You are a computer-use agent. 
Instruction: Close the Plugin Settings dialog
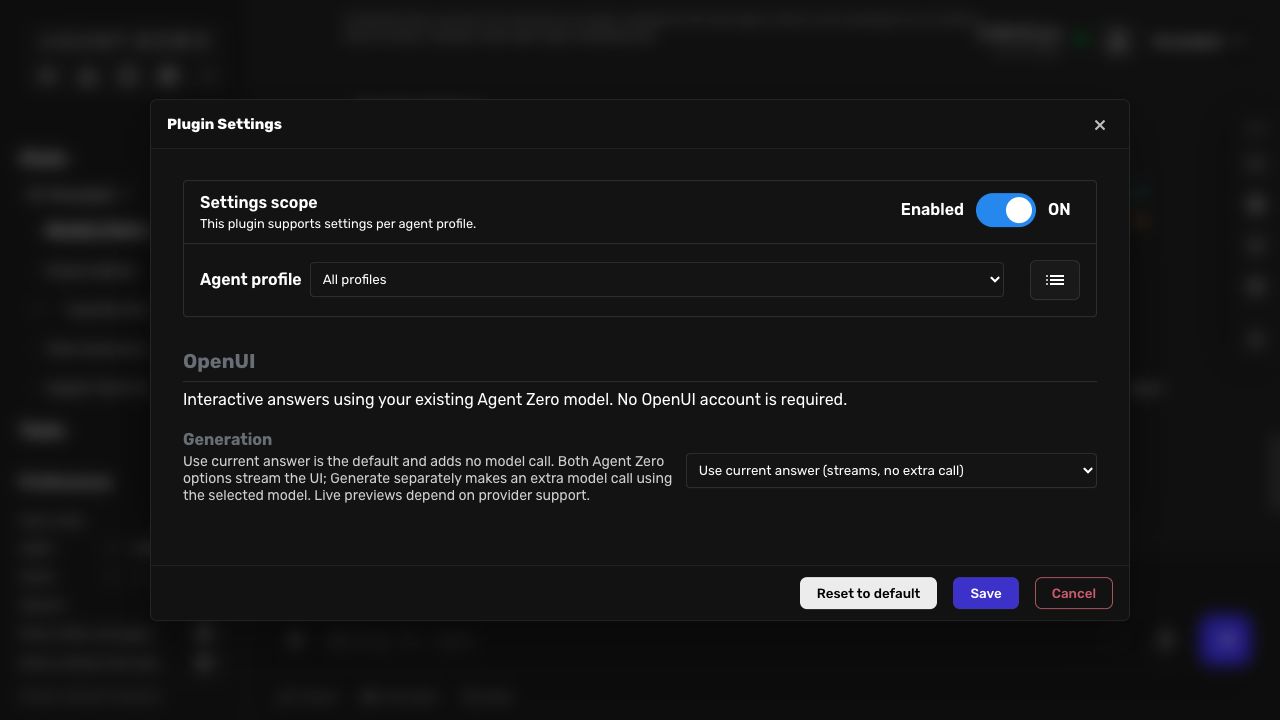[x=1100, y=125]
